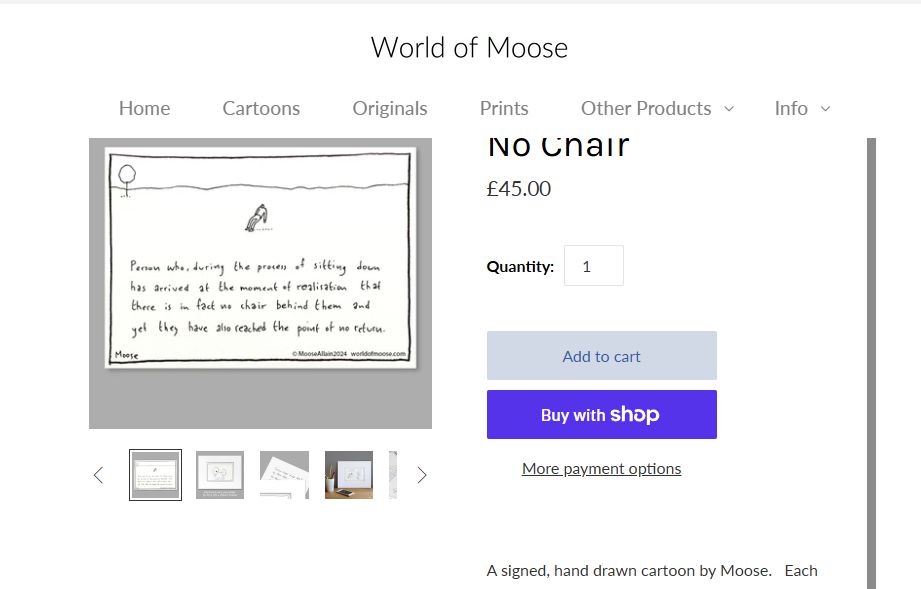921x589 pixels.
Task: Click the Buy with Shop button
Action: click(601, 414)
